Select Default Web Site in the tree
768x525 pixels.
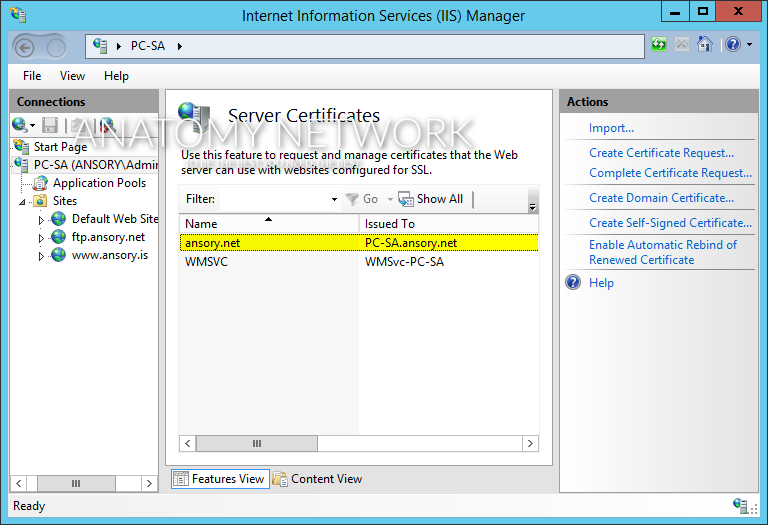click(x=115, y=219)
